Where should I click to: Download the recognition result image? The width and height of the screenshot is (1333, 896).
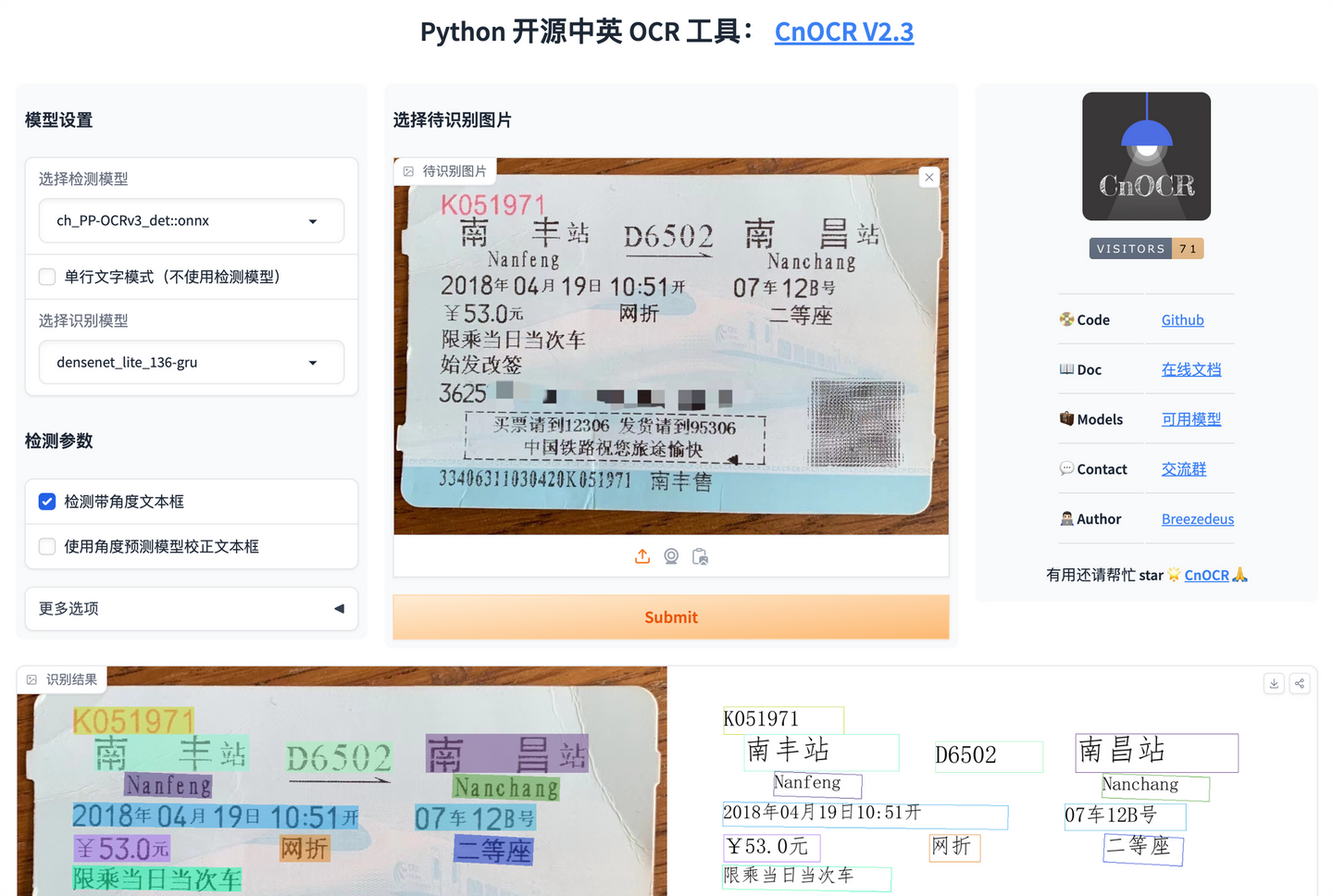(x=1274, y=683)
